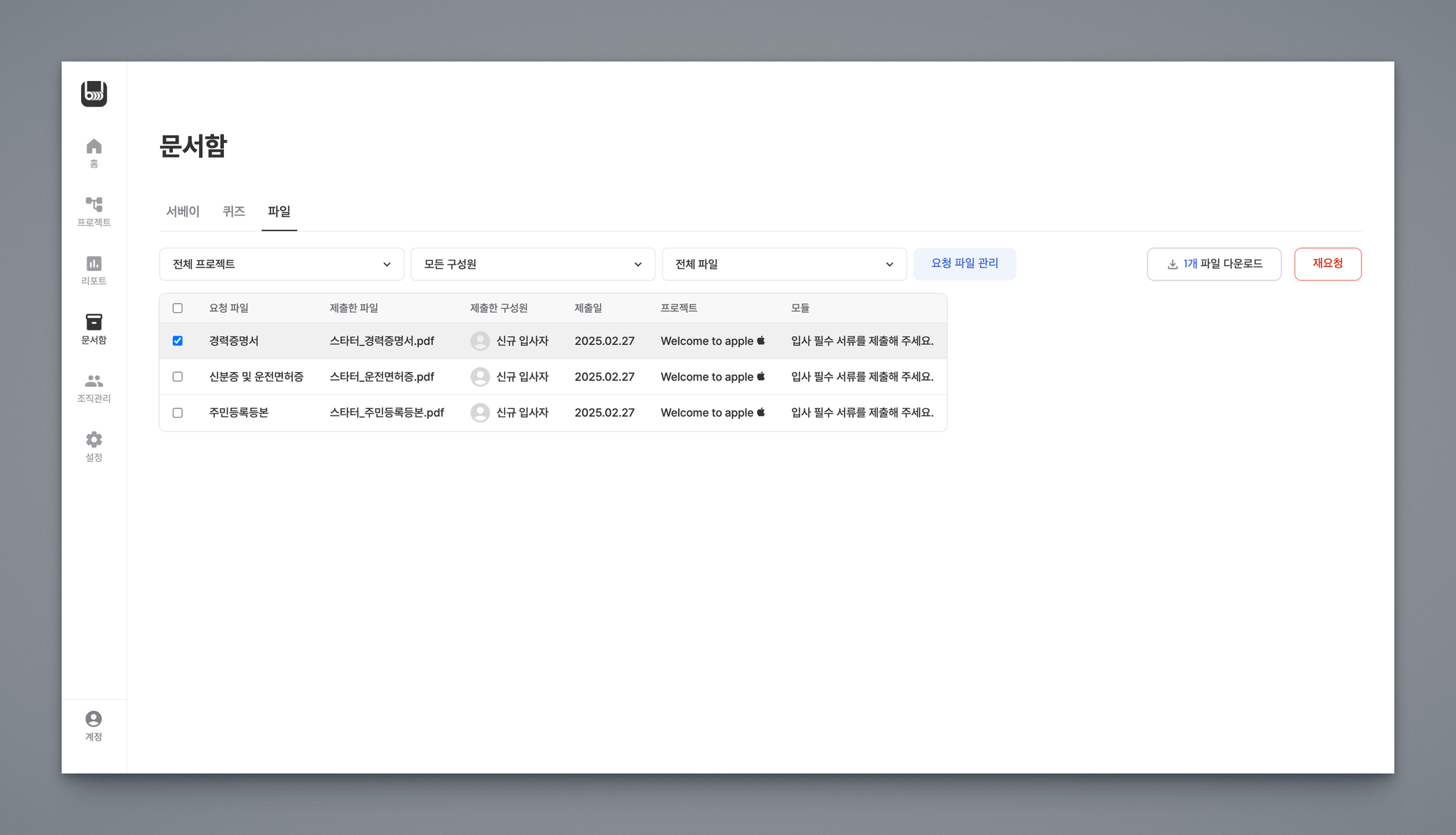Image resolution: width=1456 pixels, height=835 pixels.
Task: Check the 주민등록등본 row checkbox
Action: 178,413
